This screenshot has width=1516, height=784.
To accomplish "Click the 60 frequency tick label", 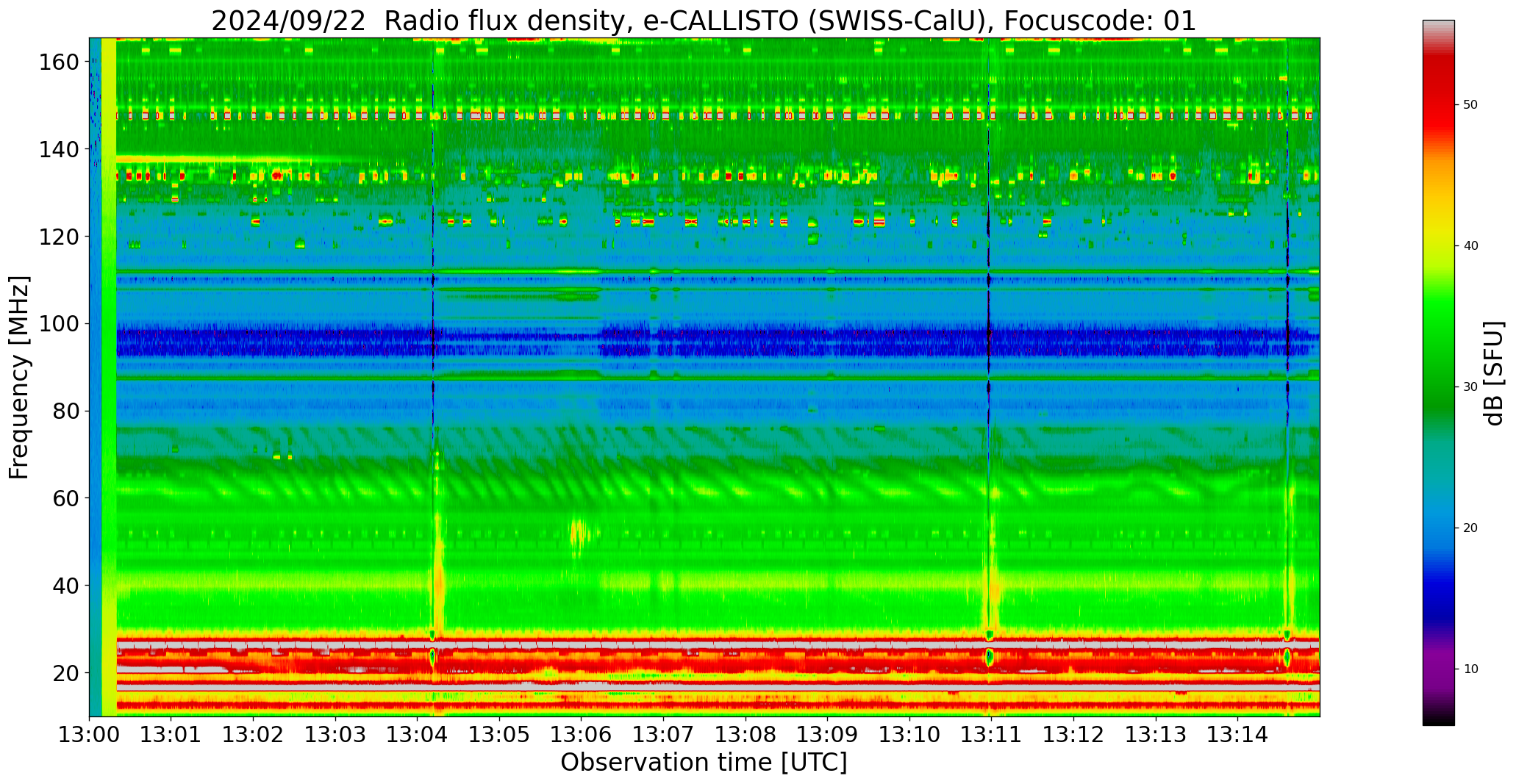I will tap(65, 498).
